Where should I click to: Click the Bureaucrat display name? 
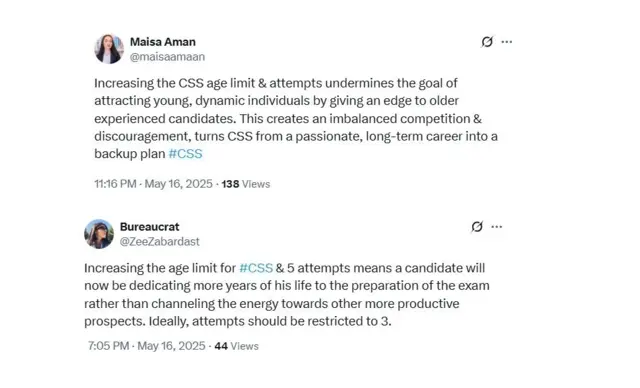[x=150, y=226]
